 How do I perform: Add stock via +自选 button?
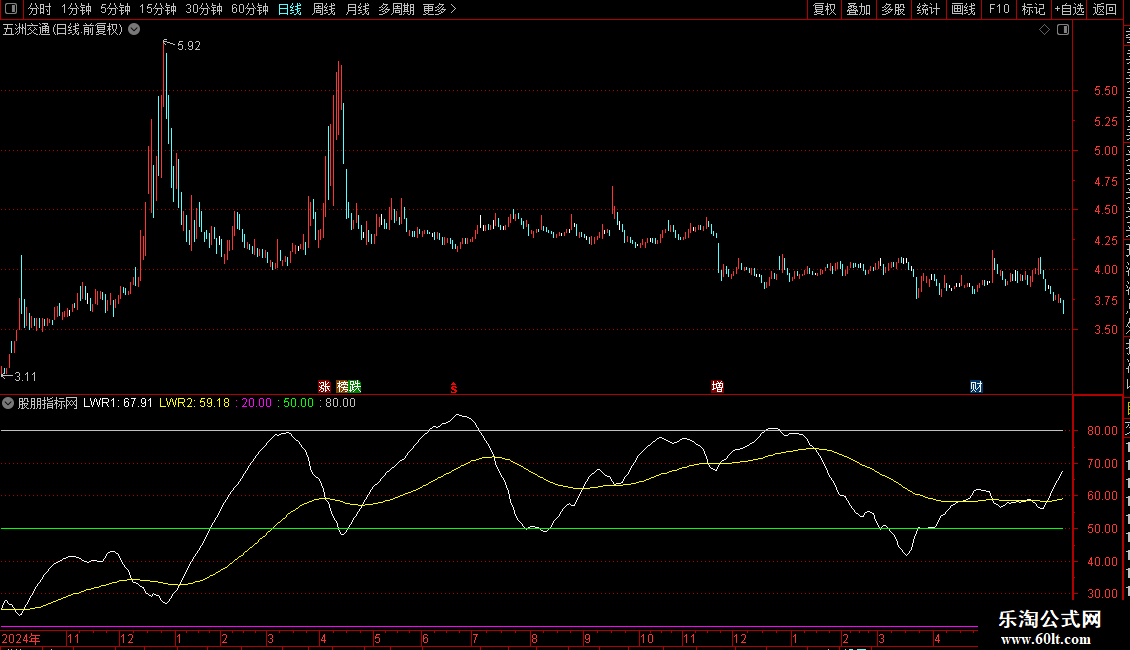(x=1069, y=9)
